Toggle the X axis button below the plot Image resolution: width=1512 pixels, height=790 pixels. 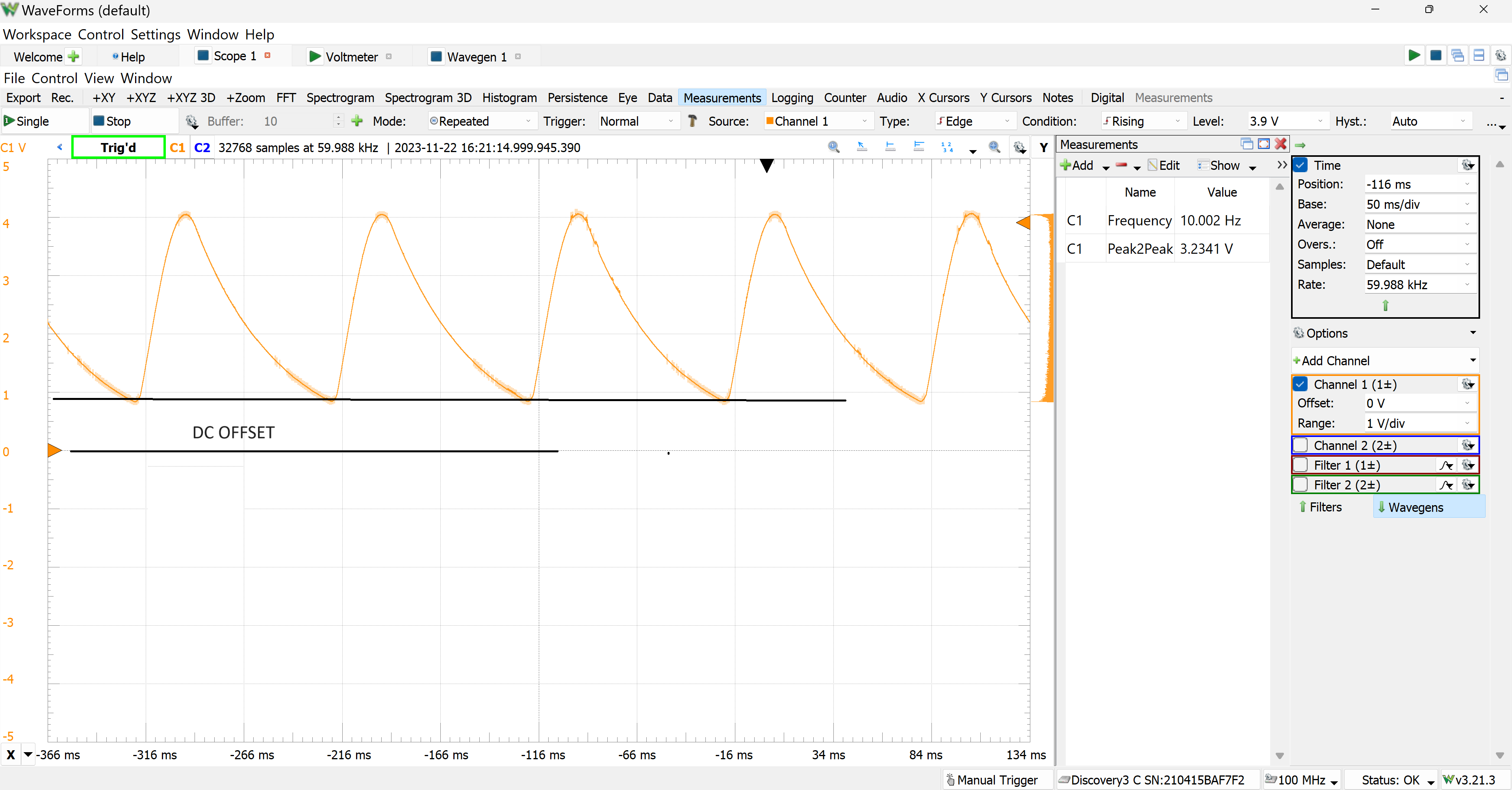pyautogui.click(x=11, y=755)
